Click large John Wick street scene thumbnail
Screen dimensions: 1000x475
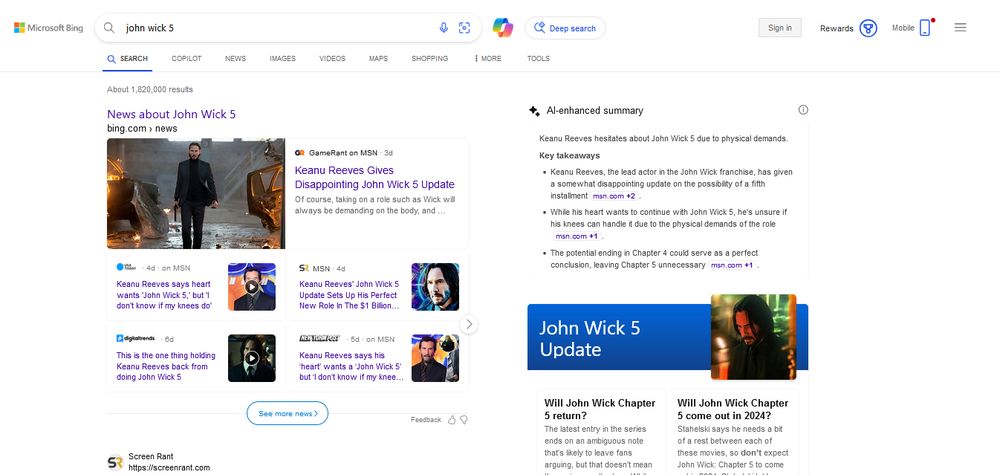pos(196,194)
